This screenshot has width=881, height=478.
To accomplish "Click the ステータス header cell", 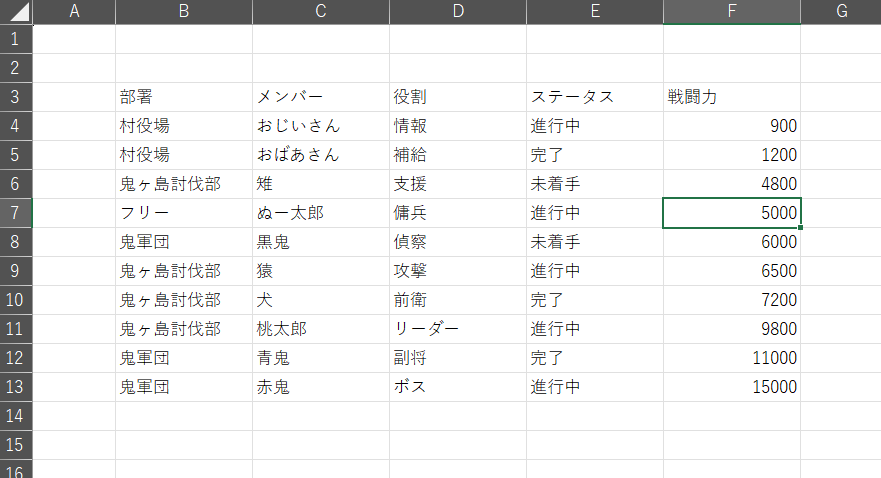I will coord(595,97).
